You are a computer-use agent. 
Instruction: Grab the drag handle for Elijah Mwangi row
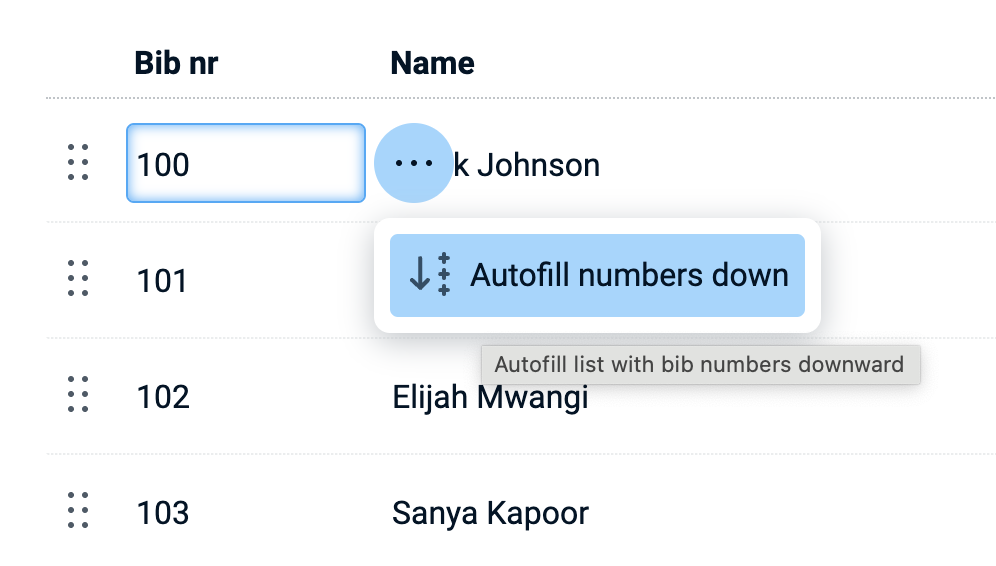78,396
